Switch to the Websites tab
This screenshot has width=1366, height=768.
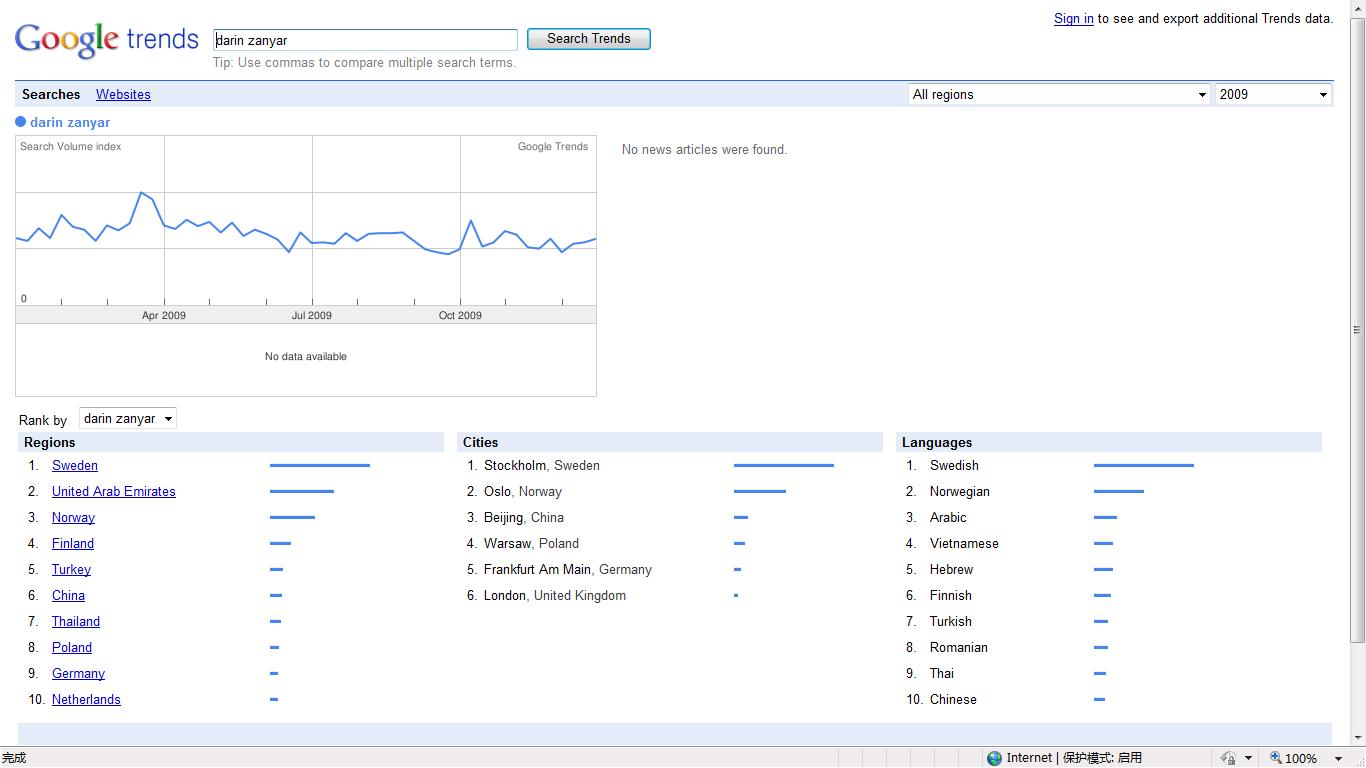point(123,94)
